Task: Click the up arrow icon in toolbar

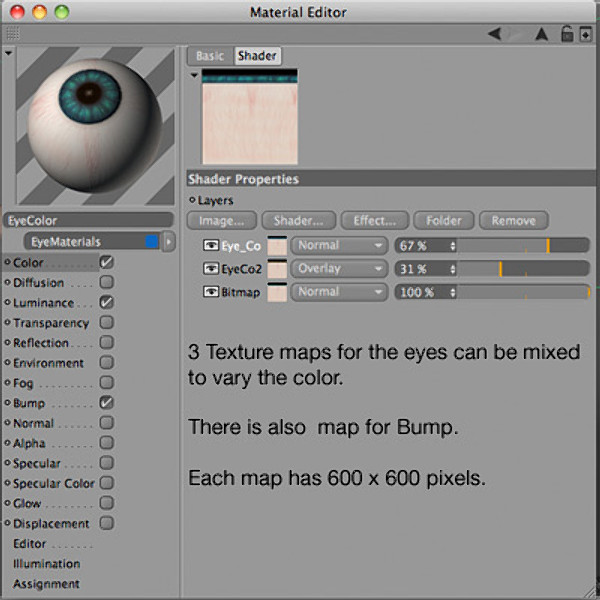Action: click(x=541, y=34)
